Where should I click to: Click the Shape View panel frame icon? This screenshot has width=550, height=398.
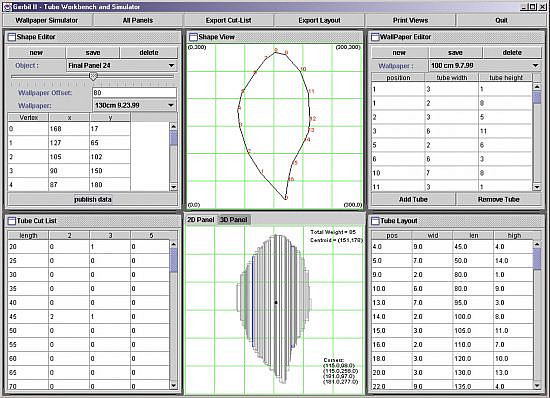click(193, 37)
